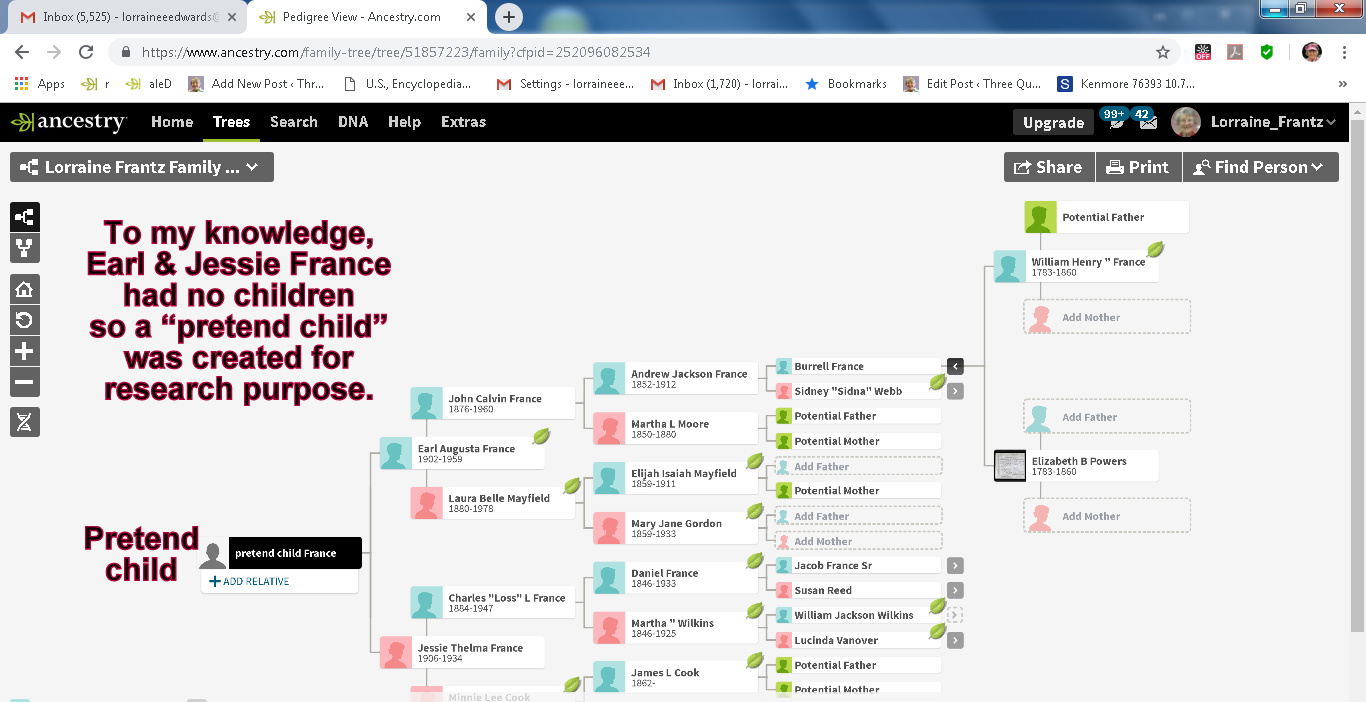Open the messages envelope icon
Image resolution: width=1366 pixels, height=702 pixels.
[x=1147, y=122]
